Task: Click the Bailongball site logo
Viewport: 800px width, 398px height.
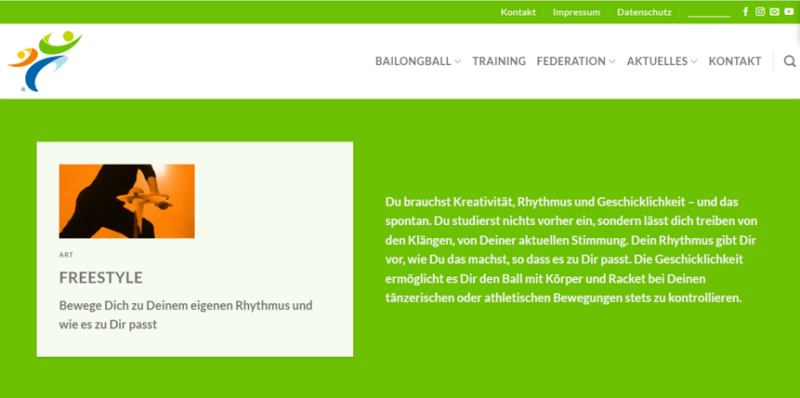Action: tap(45, 61)
